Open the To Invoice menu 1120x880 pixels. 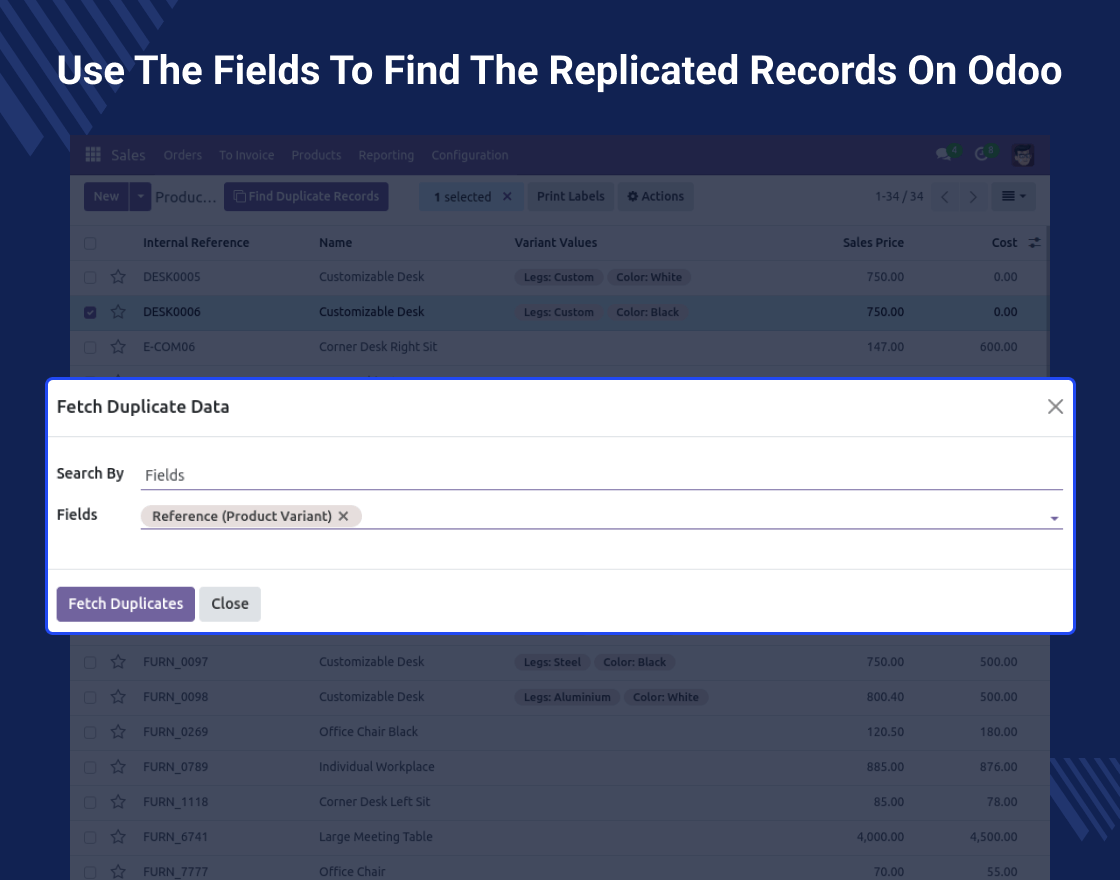tap(246, 155)
